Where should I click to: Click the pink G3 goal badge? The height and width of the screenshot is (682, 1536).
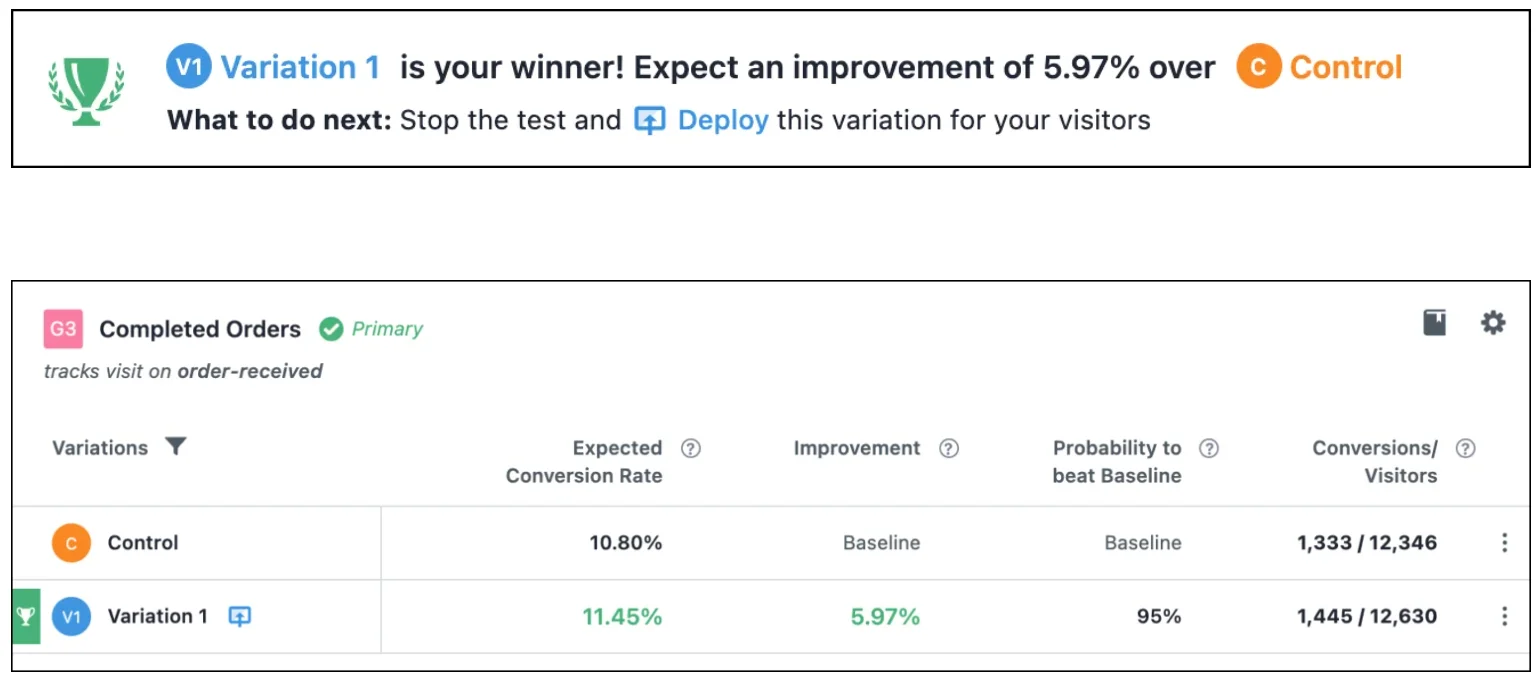[63, 329]
